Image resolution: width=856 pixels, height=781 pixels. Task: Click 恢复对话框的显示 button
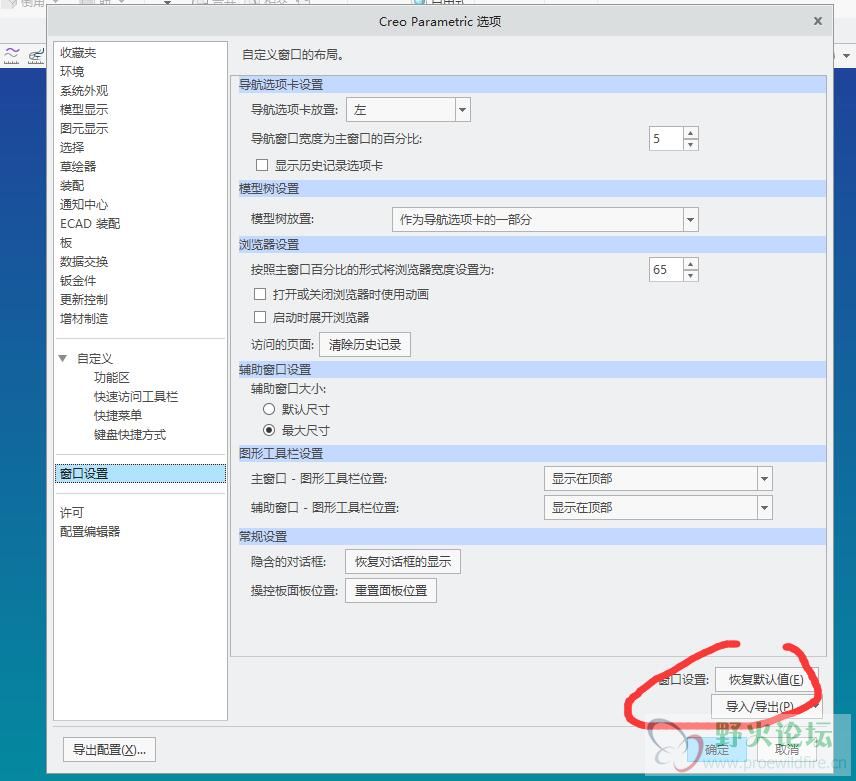403,562
